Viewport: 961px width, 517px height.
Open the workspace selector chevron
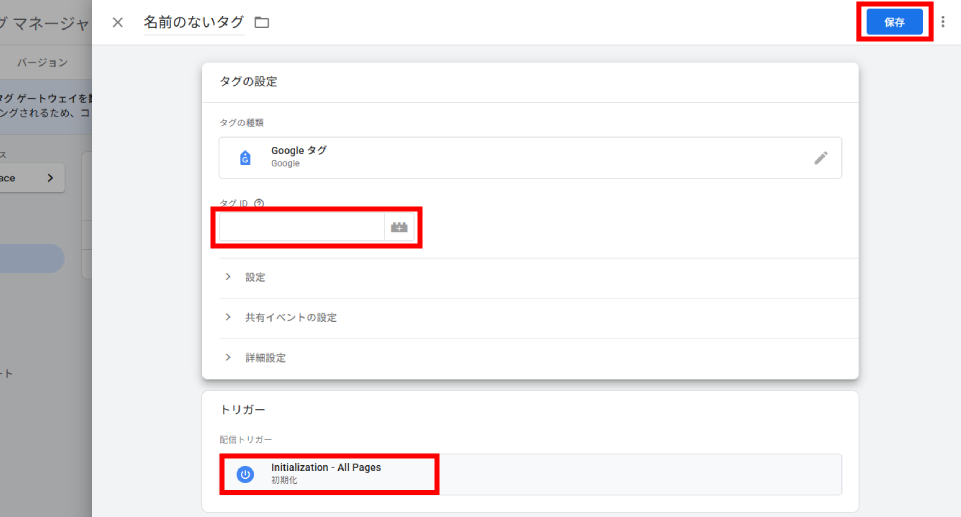point(50,178)
